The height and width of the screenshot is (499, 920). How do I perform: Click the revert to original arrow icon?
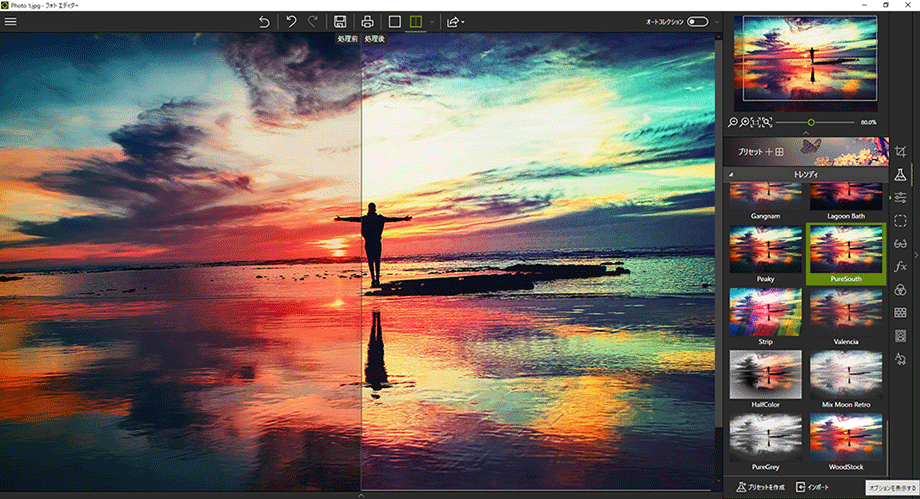pos(264,22)
